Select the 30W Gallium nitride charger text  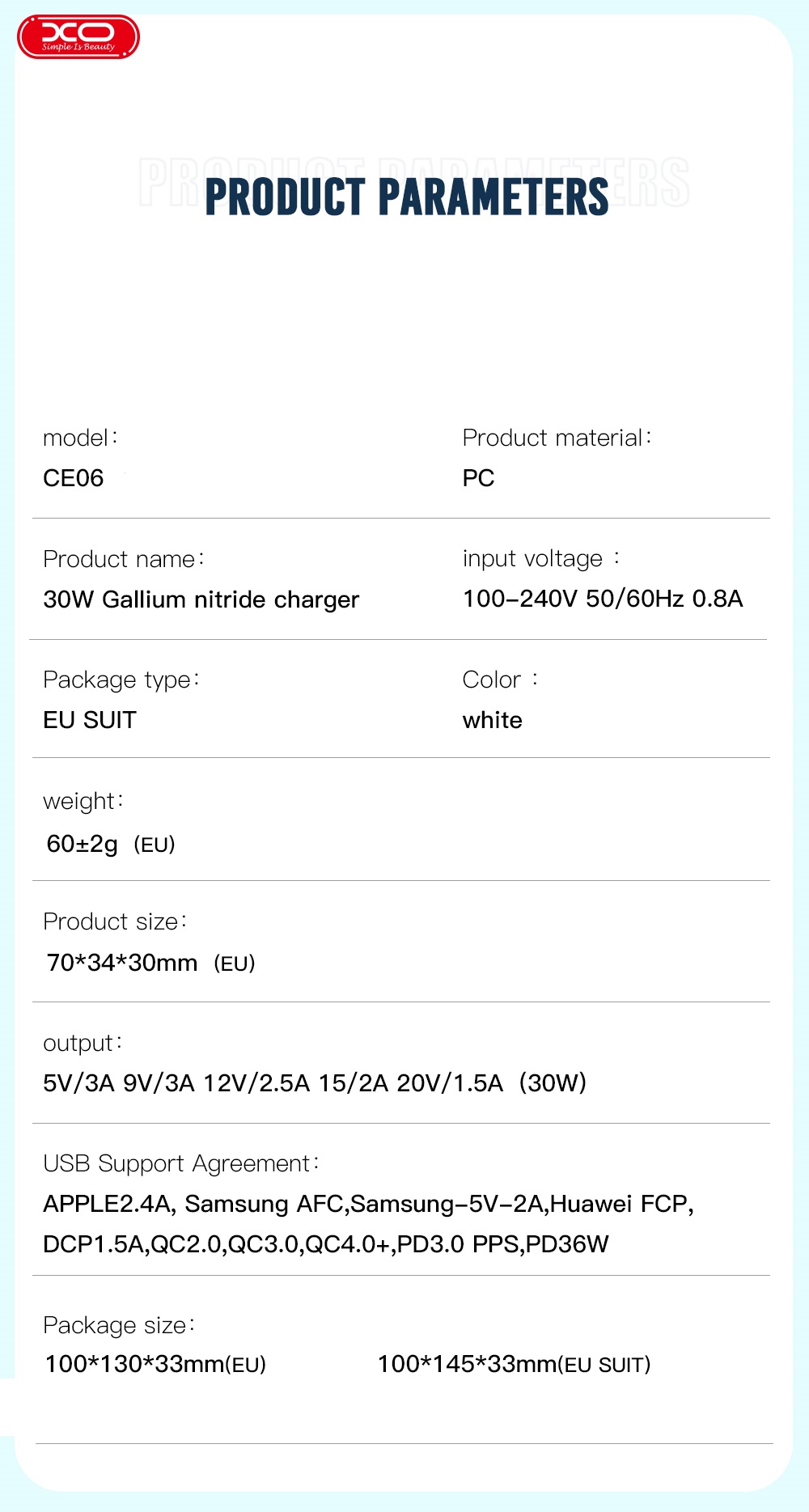click(x=201, y=599)
